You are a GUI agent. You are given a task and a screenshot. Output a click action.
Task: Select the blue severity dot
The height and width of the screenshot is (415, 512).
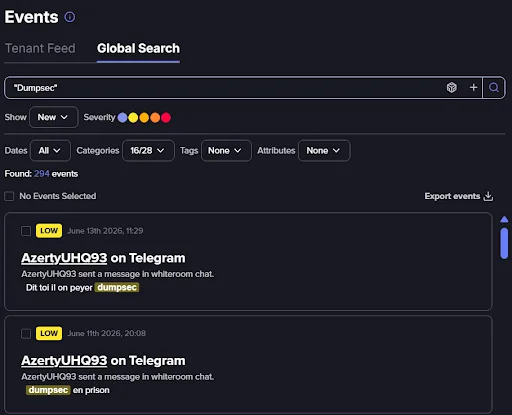tap(122, 117)
